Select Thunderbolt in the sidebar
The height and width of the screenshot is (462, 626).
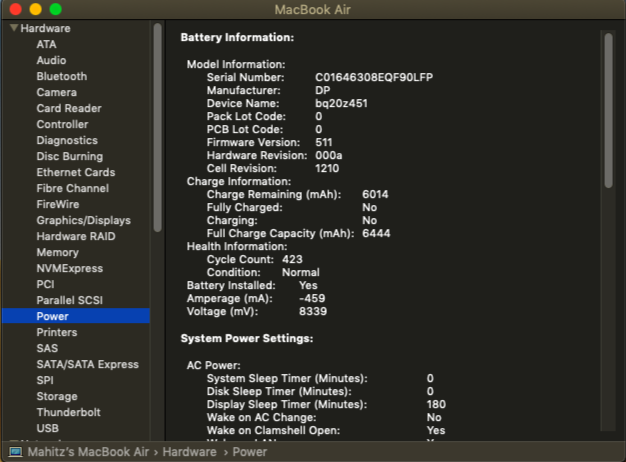[68, 412]
